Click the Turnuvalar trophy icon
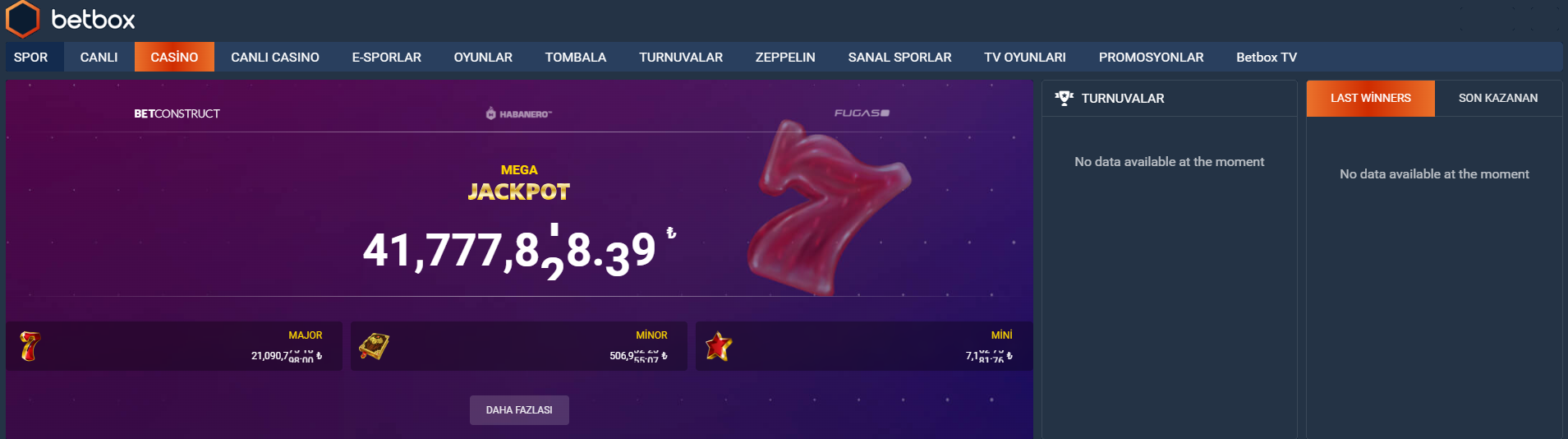Screen dimensions: 1568x439 pos(1064,98)
